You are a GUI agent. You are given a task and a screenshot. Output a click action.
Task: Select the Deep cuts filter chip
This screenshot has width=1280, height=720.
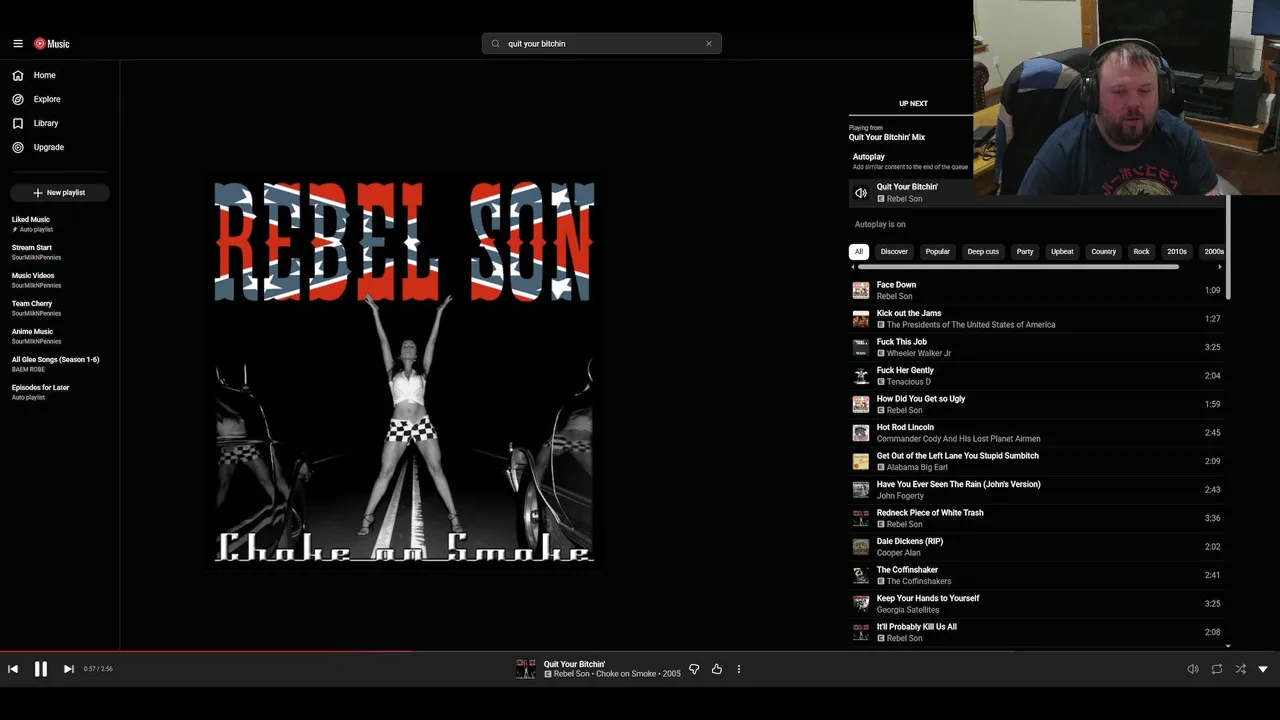pyautogui.click(x=983, y=252)
